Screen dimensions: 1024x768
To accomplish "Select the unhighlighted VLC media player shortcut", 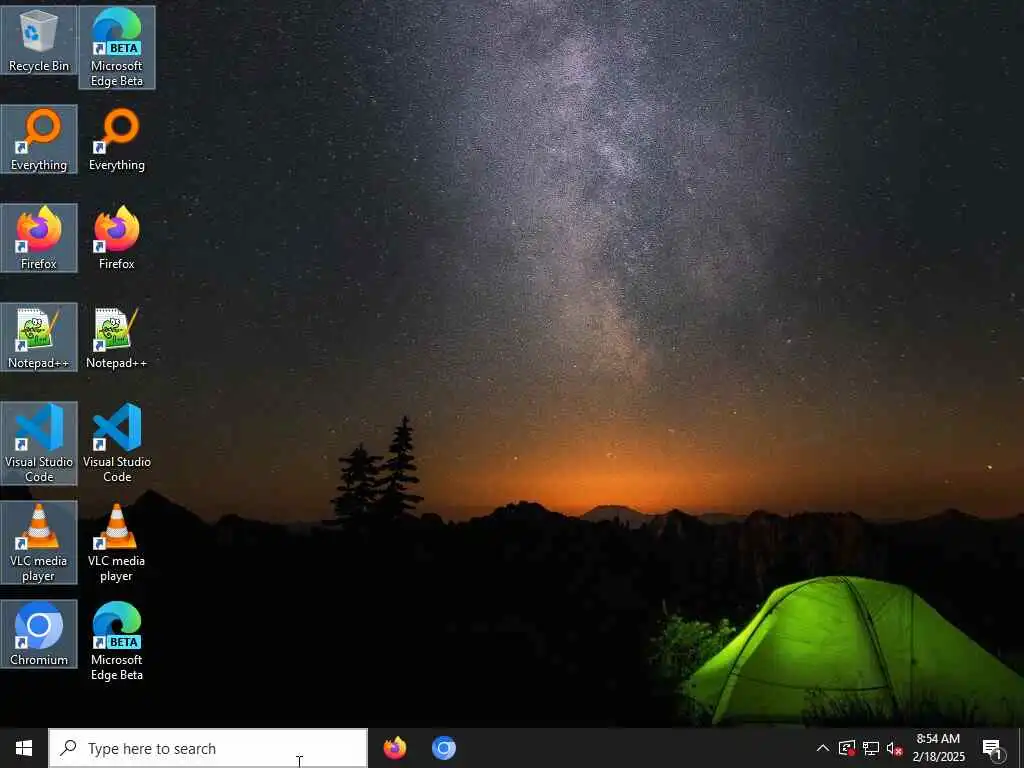I will click(117, 543).
